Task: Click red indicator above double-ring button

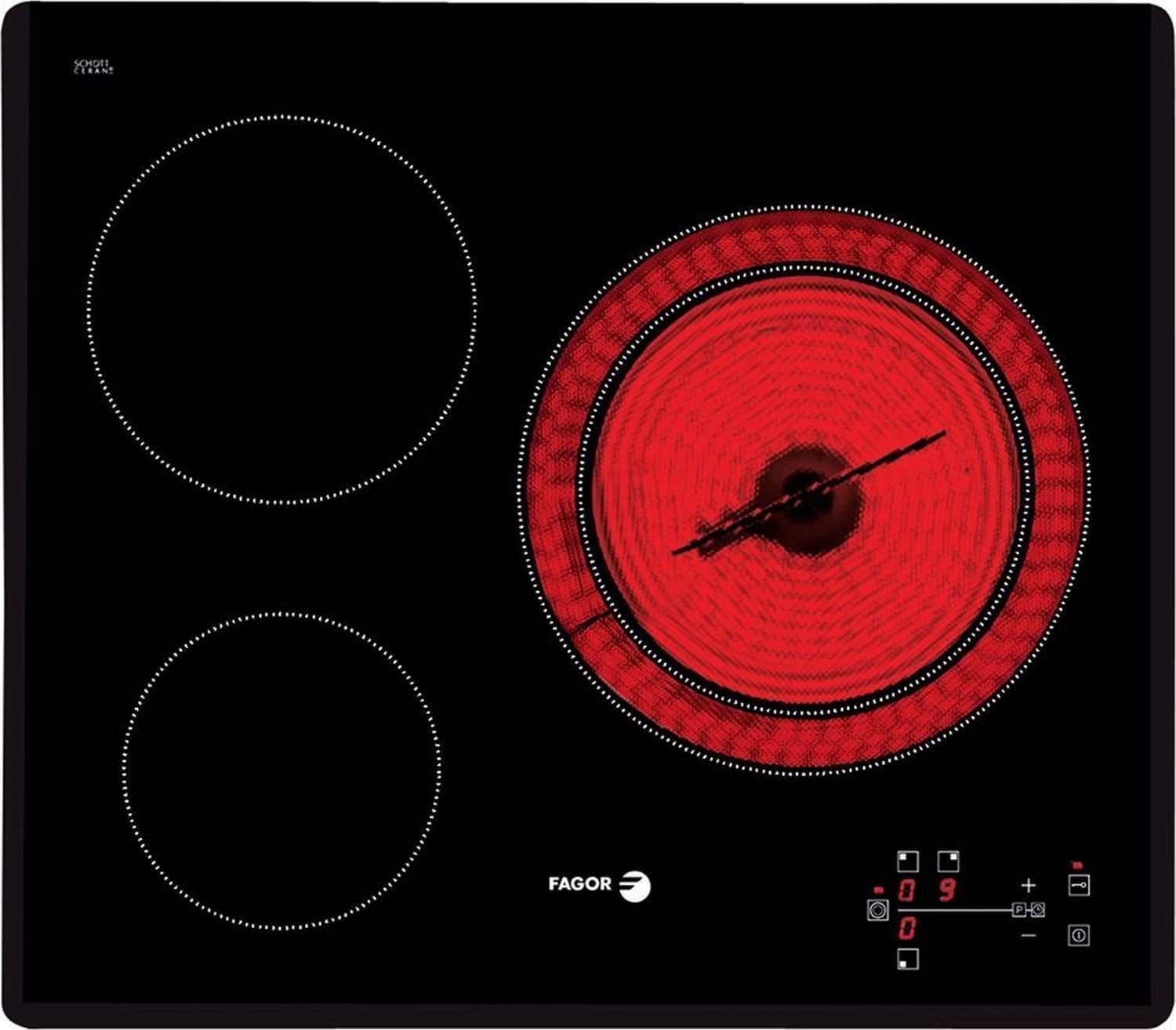Action: [878, 890]
